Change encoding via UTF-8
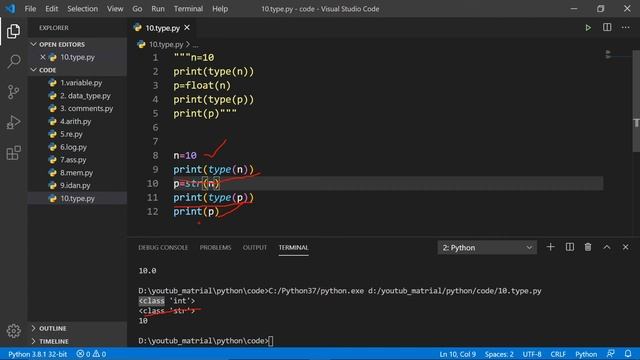This screenshot has height=360, width=640. coord(532,354)
